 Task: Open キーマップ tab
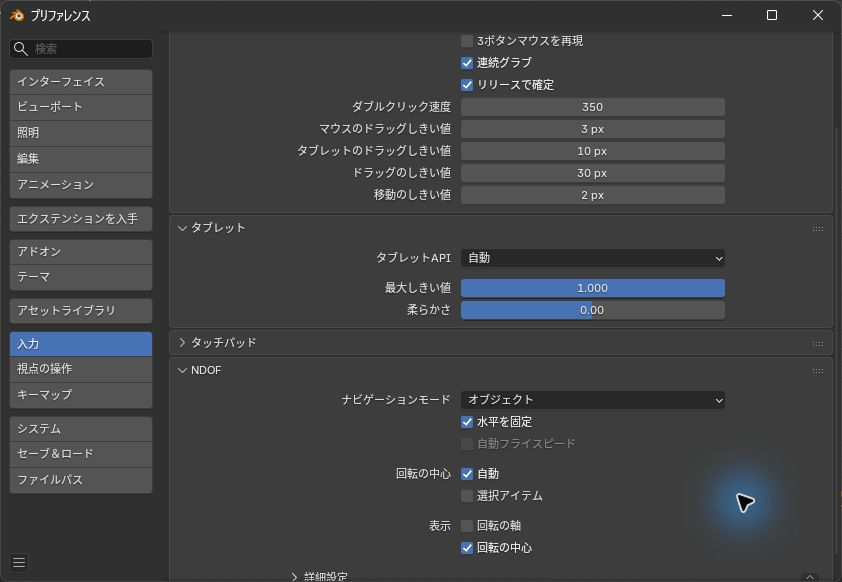81,395
